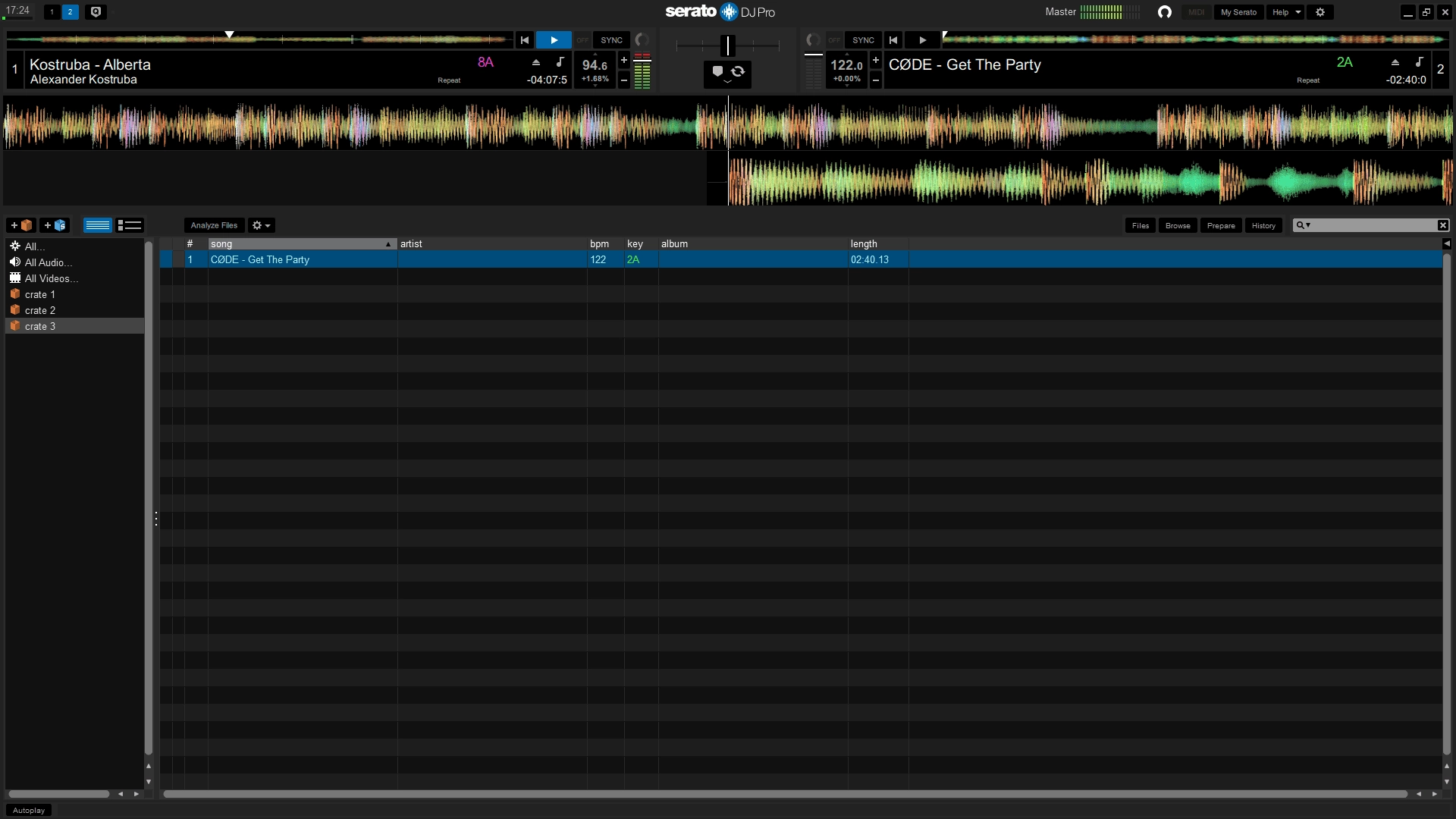Toggle Autoplay at the bottom
The width and height of the screenshot is (1456, 819).
[29, 811]
